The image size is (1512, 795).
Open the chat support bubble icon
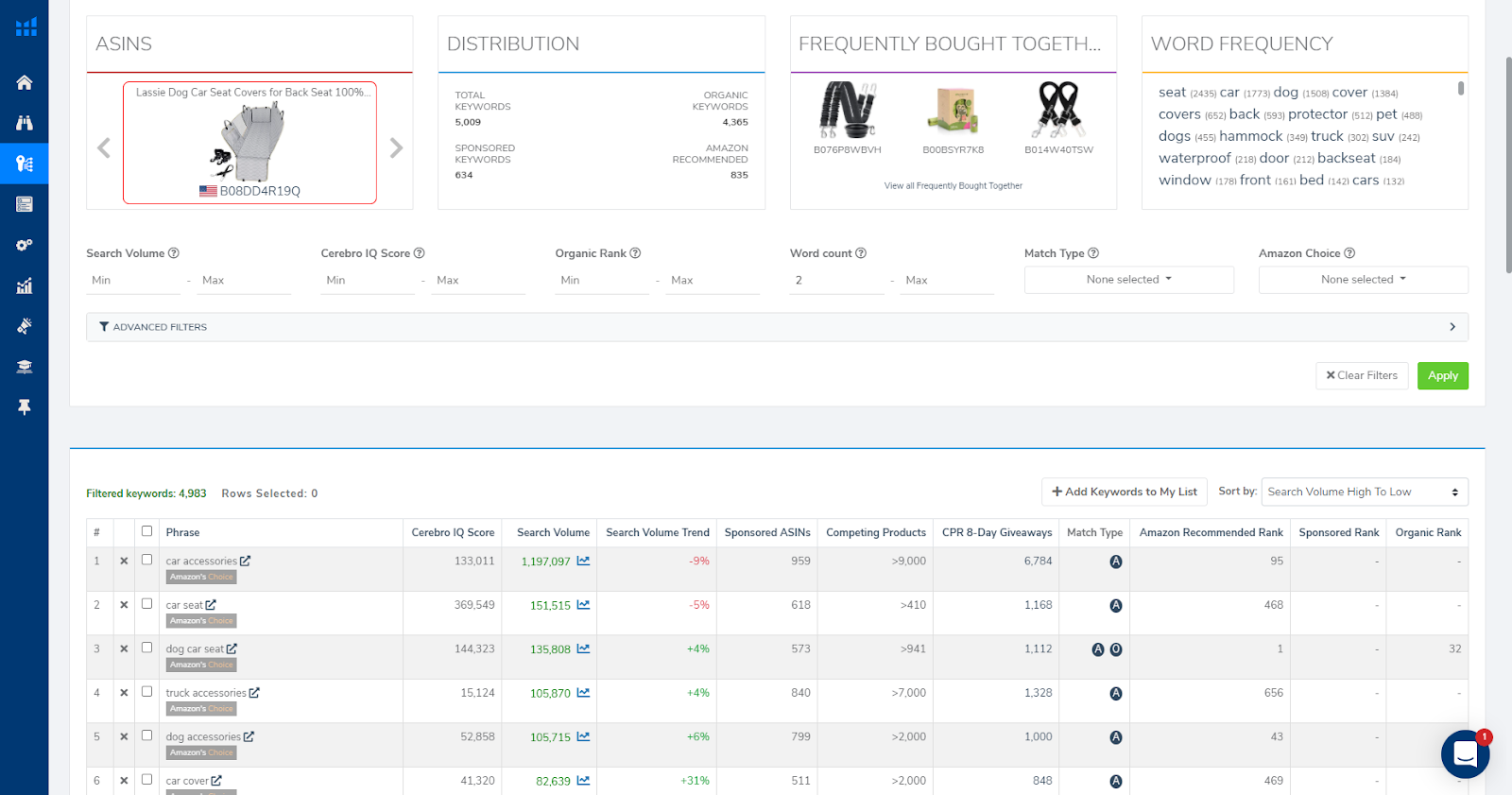pyautogui.click(x=1465, y=754)
